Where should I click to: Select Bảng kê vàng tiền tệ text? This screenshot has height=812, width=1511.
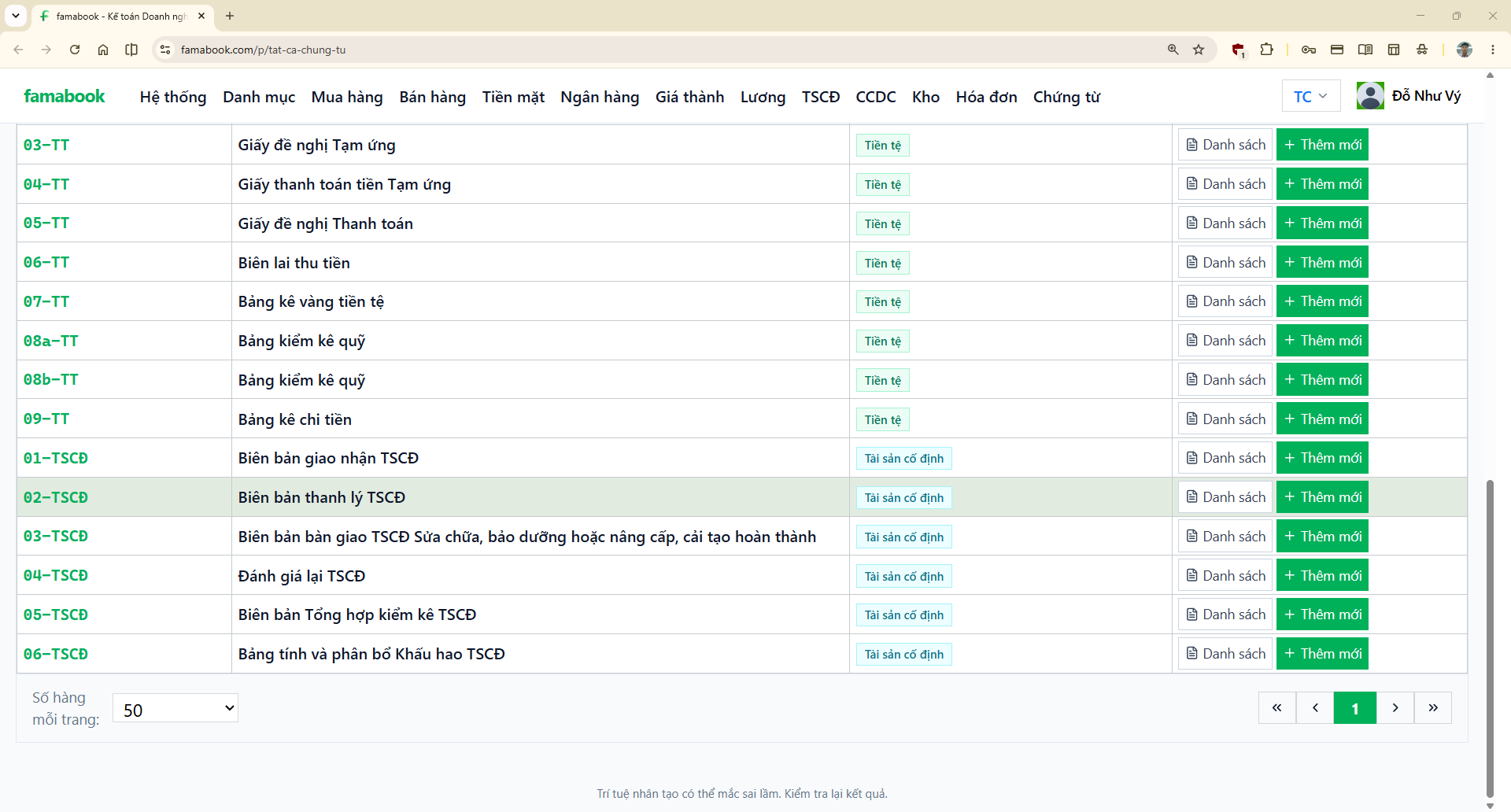[311, 301]
